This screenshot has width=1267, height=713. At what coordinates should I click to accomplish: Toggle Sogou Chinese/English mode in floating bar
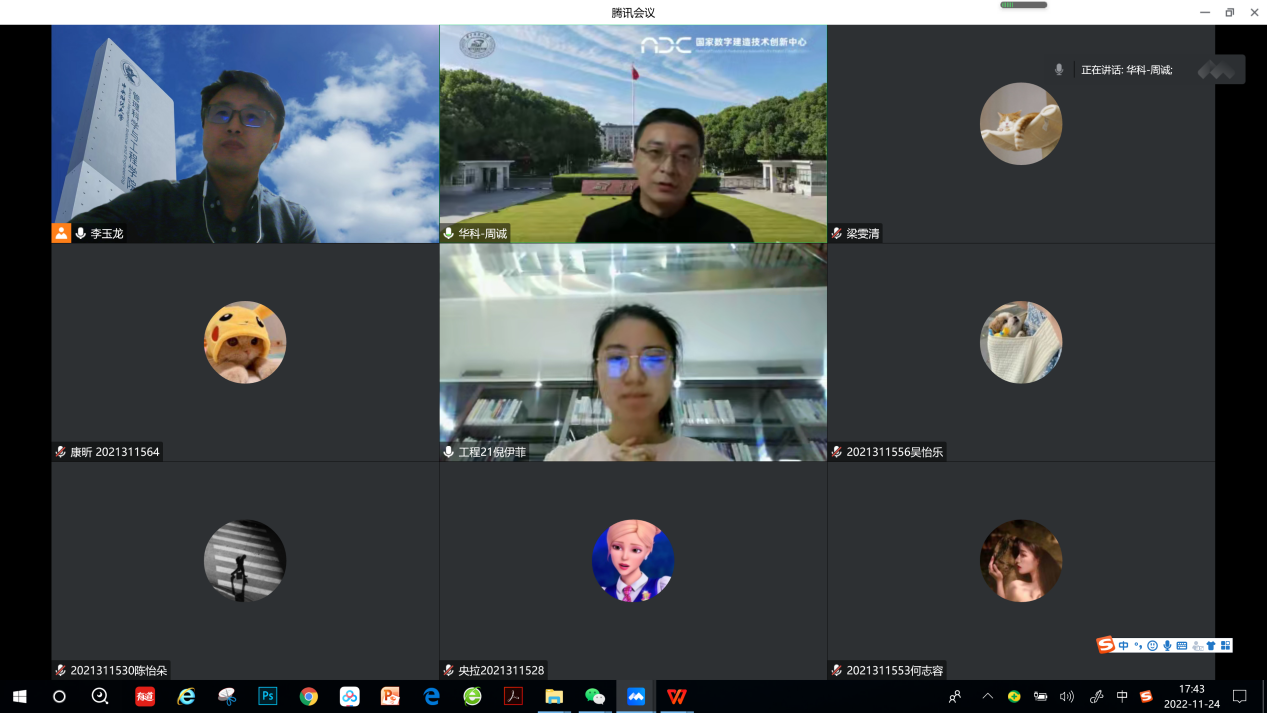1123,645
